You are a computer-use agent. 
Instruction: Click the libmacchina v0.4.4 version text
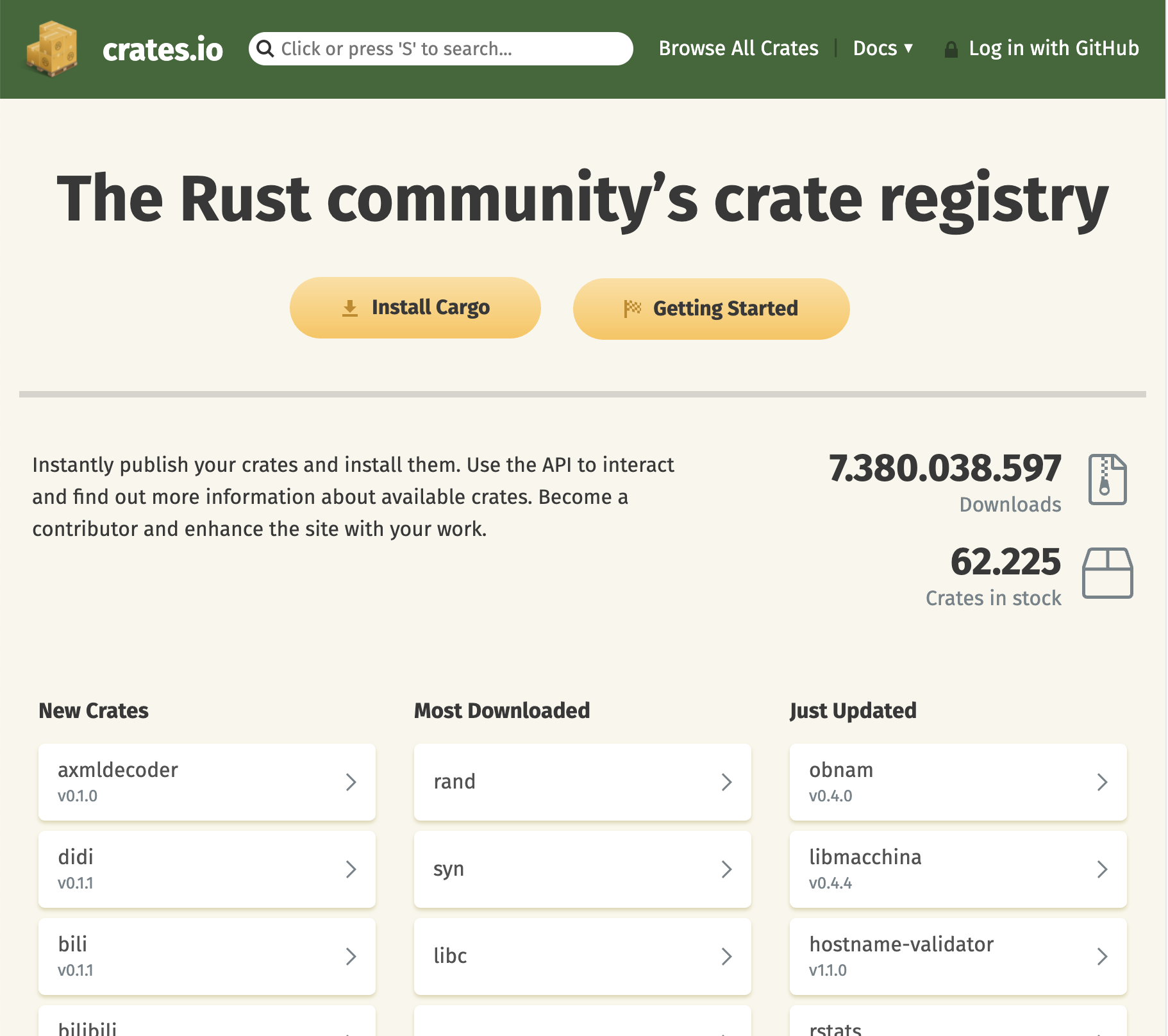point(831,883)
